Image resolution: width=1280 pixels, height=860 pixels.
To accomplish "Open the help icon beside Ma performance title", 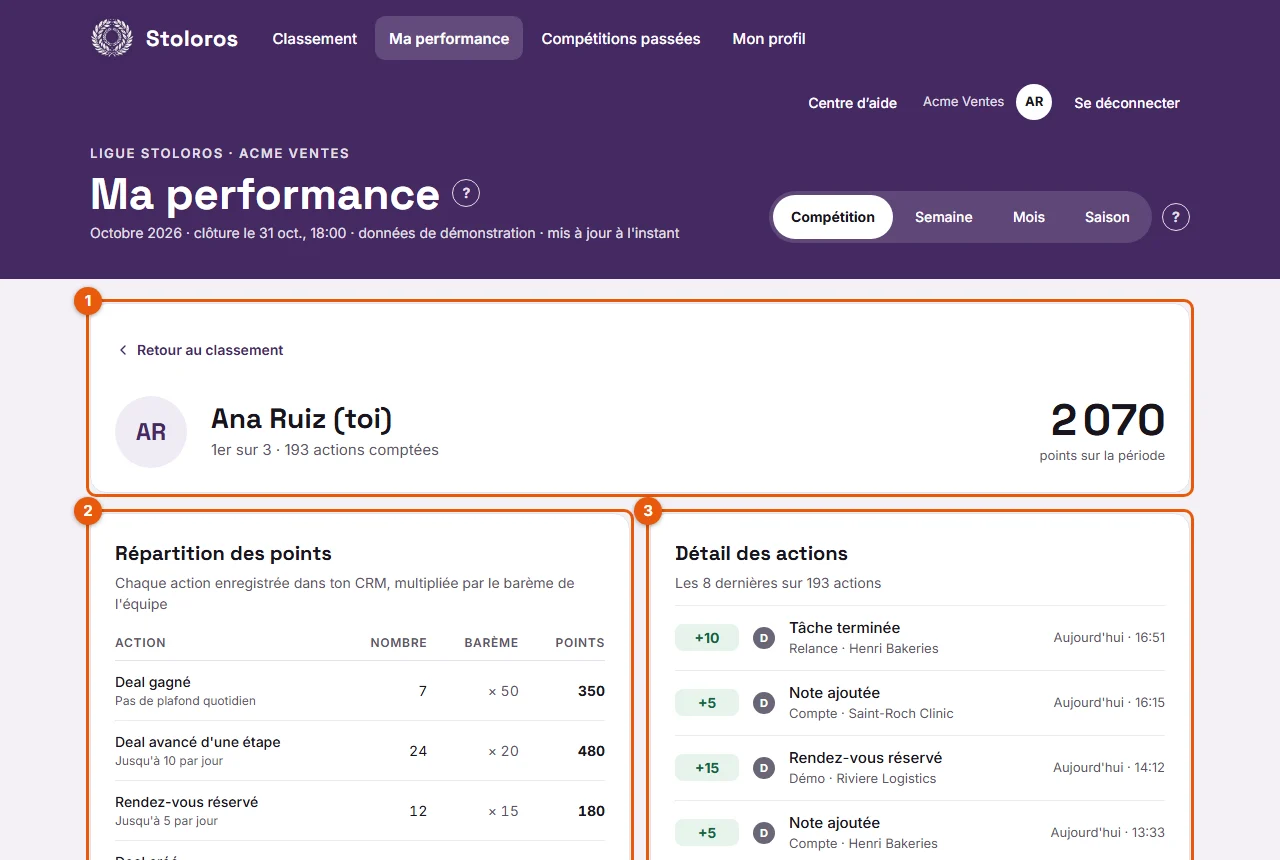I will coord(466,193).
